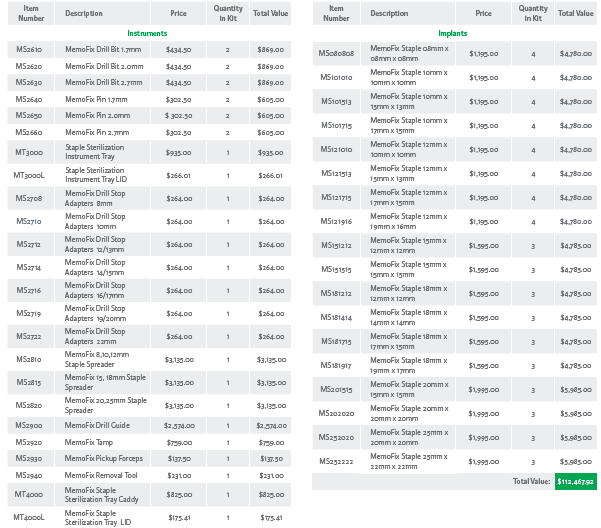Screen dimensions: 601x528
Task: Click the Description header in the left table
Action: click(84, 13)
